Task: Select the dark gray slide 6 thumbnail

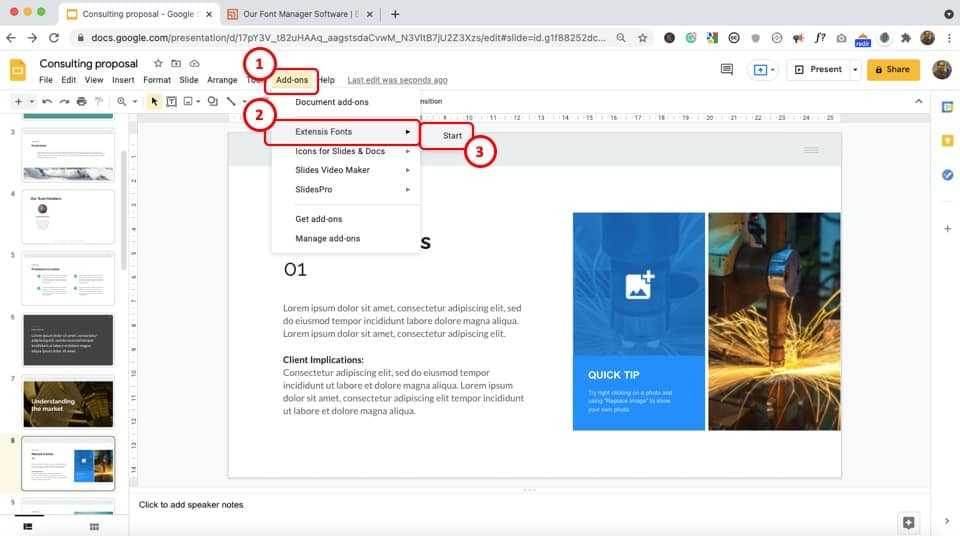Action: click(x=68, y=340)
